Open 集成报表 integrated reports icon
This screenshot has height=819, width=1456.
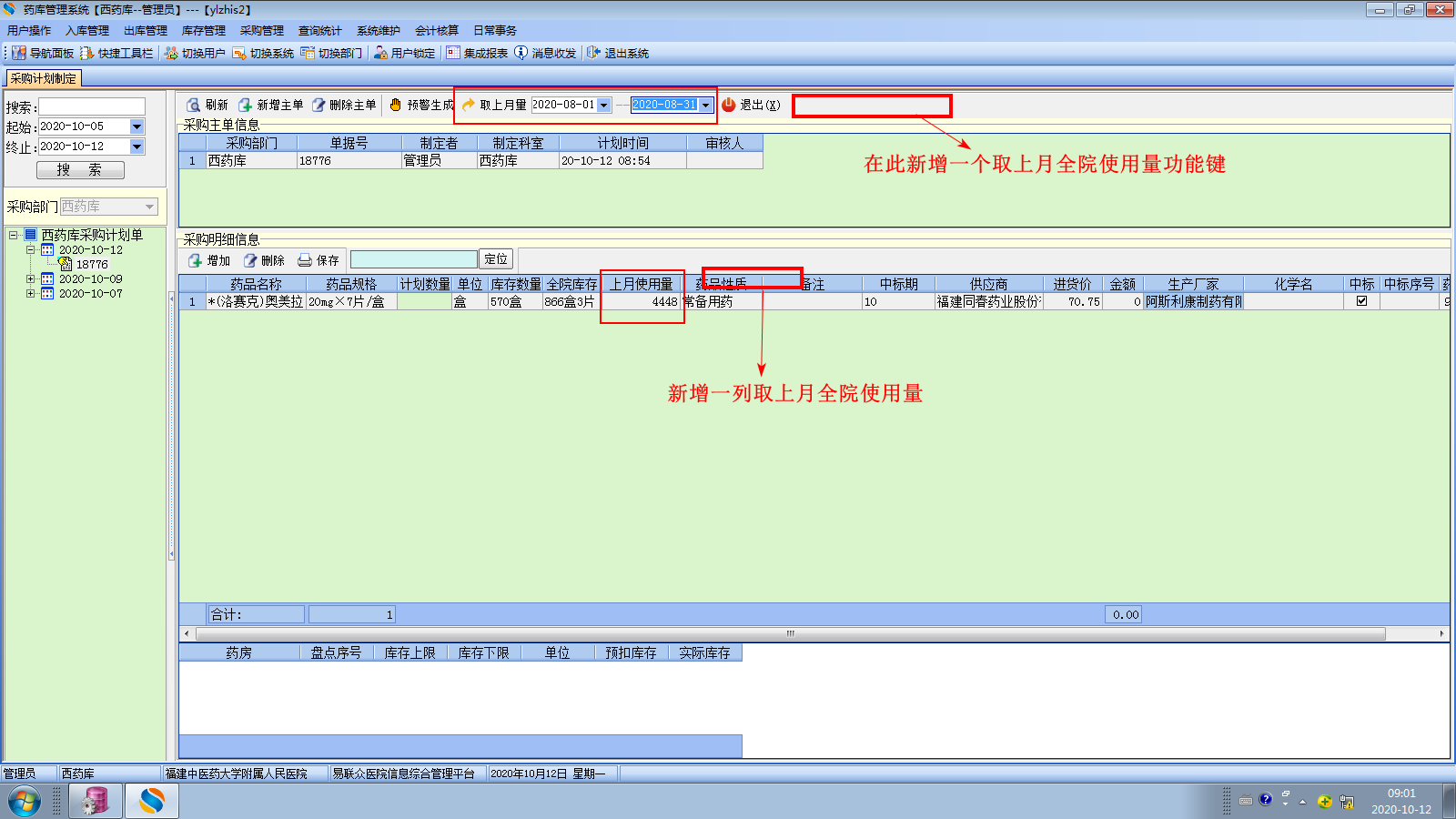pyautogui.click(x=453, y=53)
